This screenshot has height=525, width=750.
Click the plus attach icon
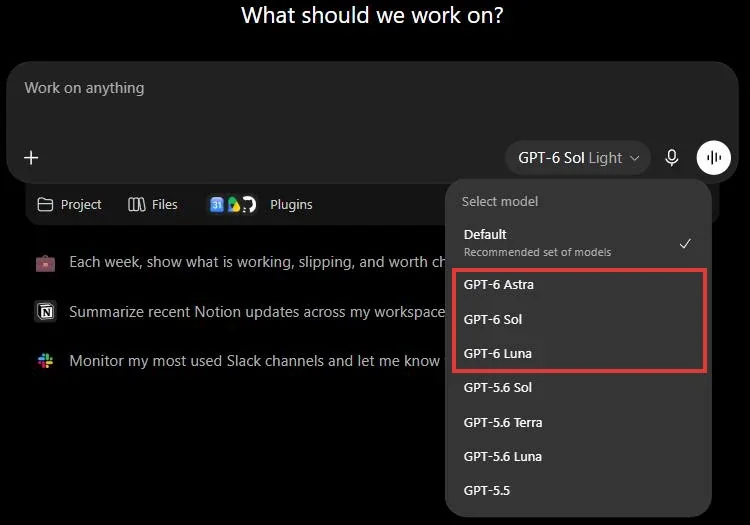[x=31, y=158]
